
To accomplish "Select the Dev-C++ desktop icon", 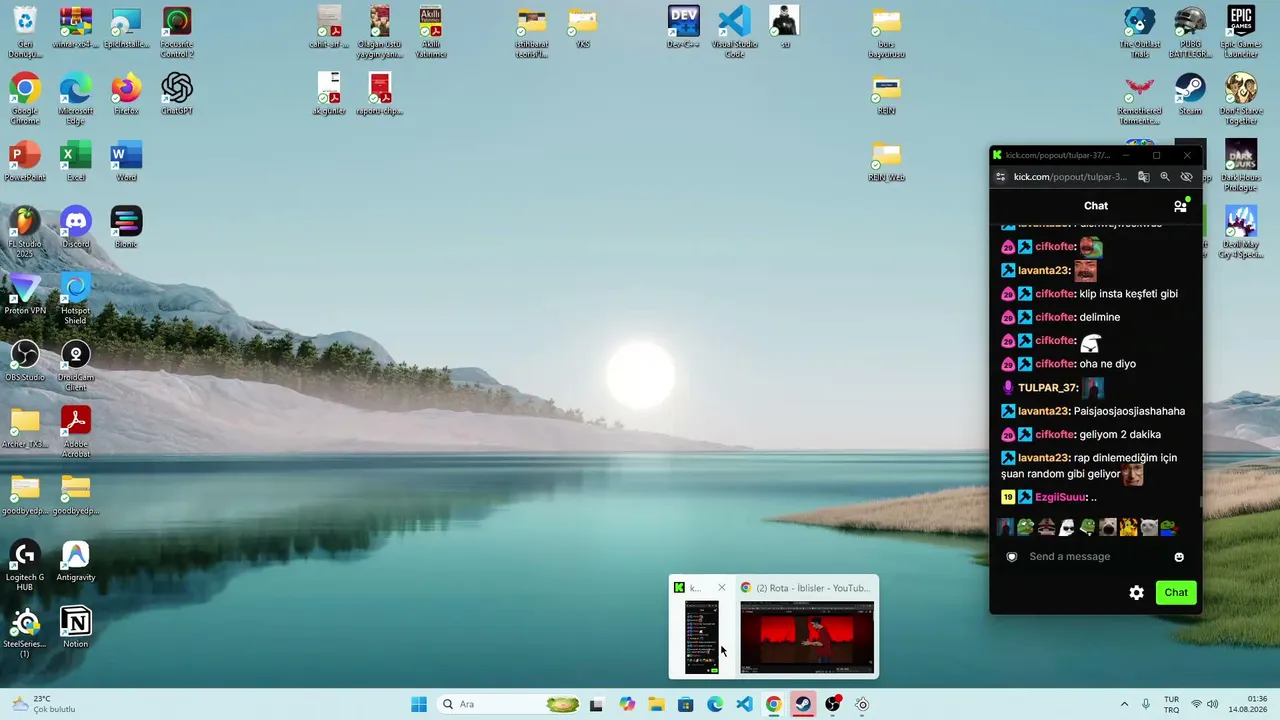I will pos(684,27).
